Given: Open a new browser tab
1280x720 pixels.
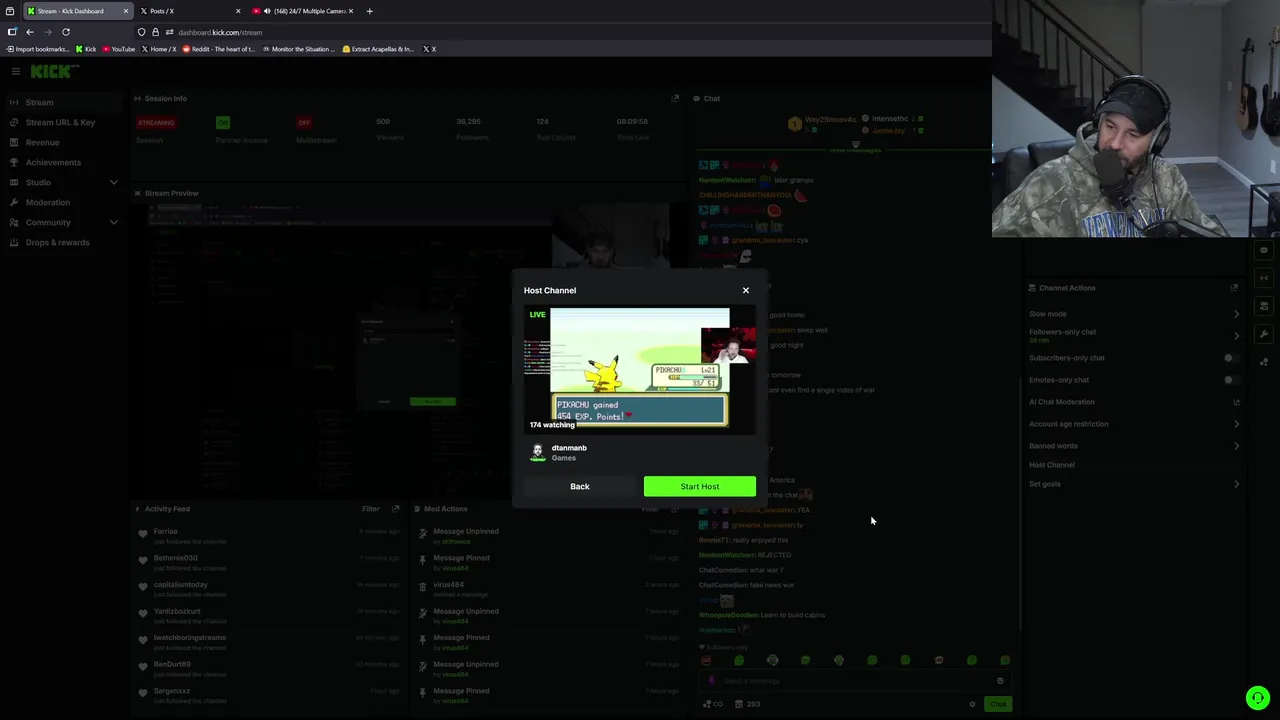Looking at the screenshot, I should click(x=369, y=11).
